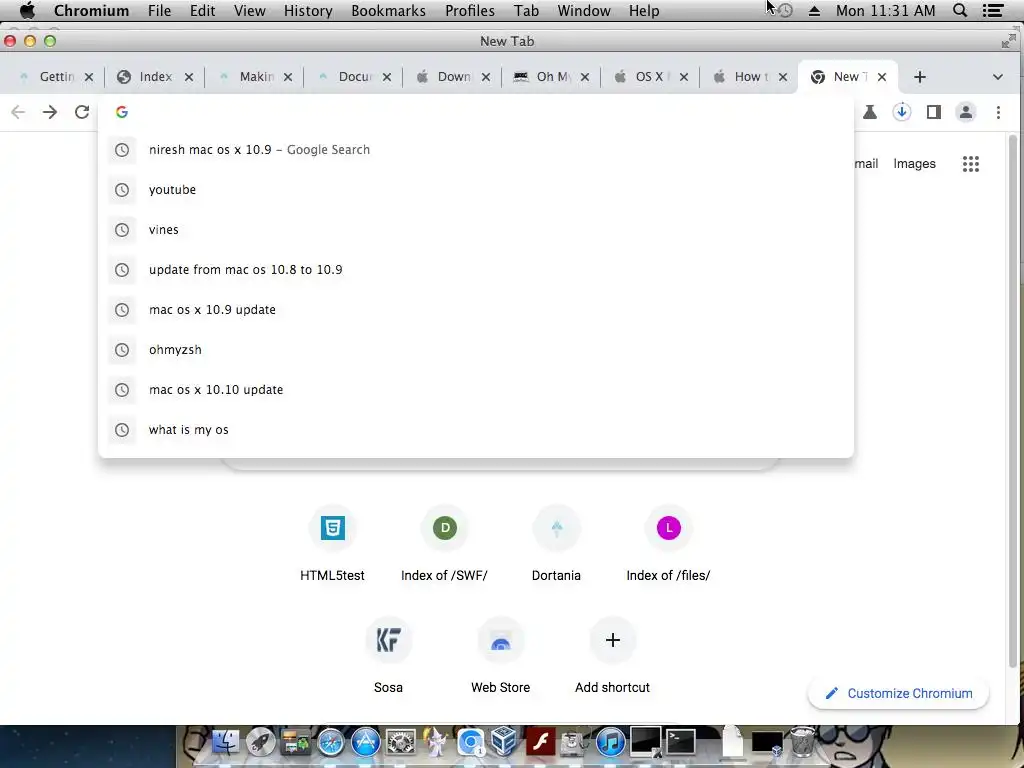
Task: Open the Bookmarks menu
Action: [389, 10]
